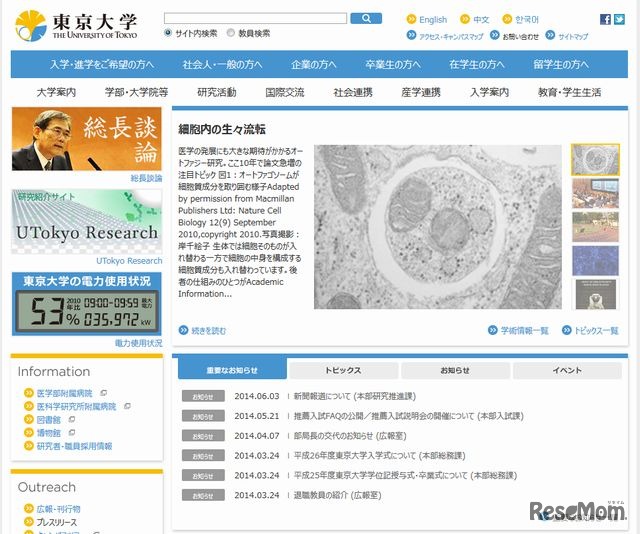Open 入学・進学をご希望の方へ menu
The width and height of the screenshot is (640, 534).
coord(102,65)
